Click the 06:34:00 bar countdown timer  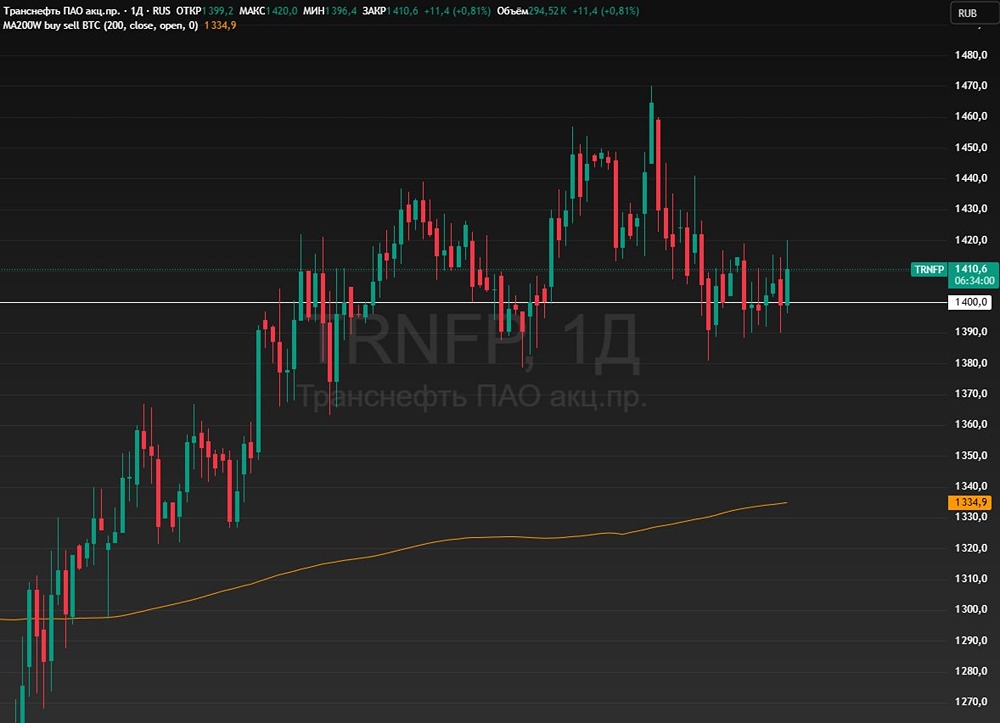(973, 281)
